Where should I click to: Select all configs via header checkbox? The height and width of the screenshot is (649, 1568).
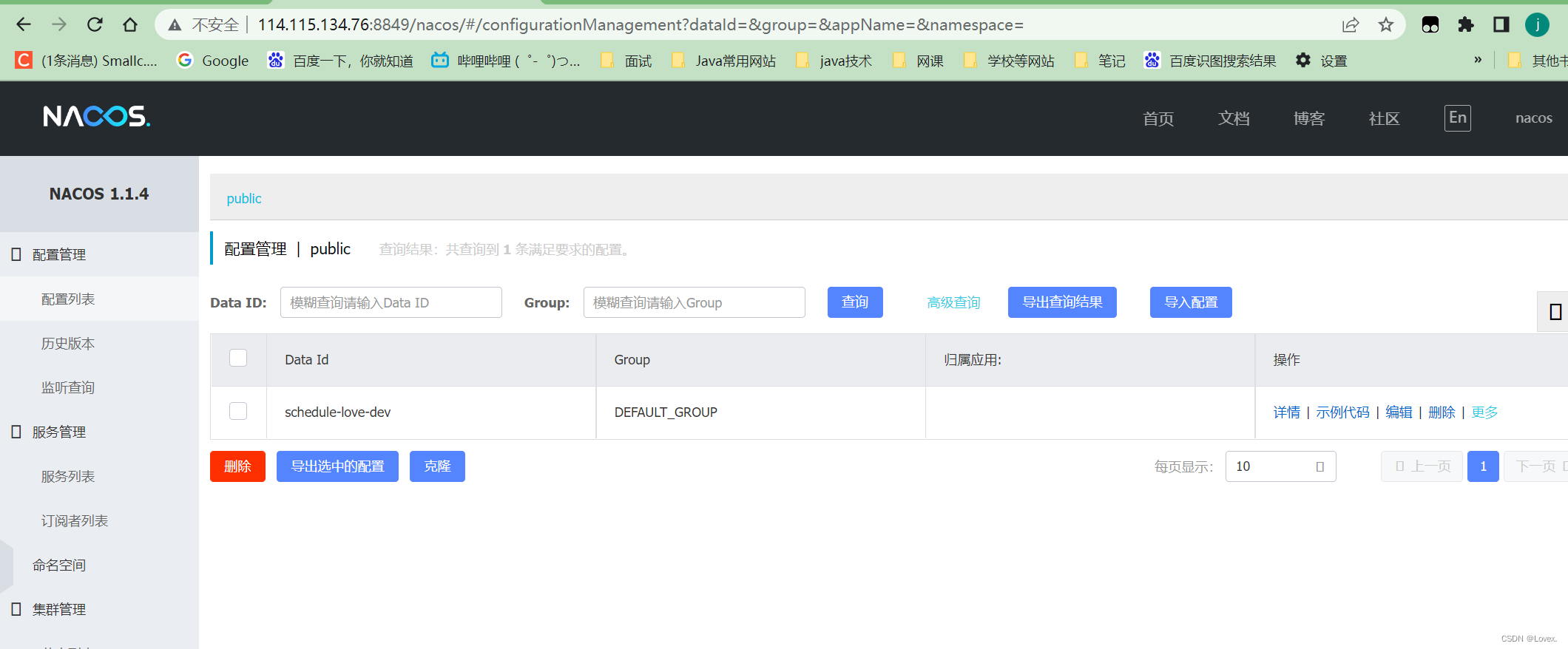[238, 358]
